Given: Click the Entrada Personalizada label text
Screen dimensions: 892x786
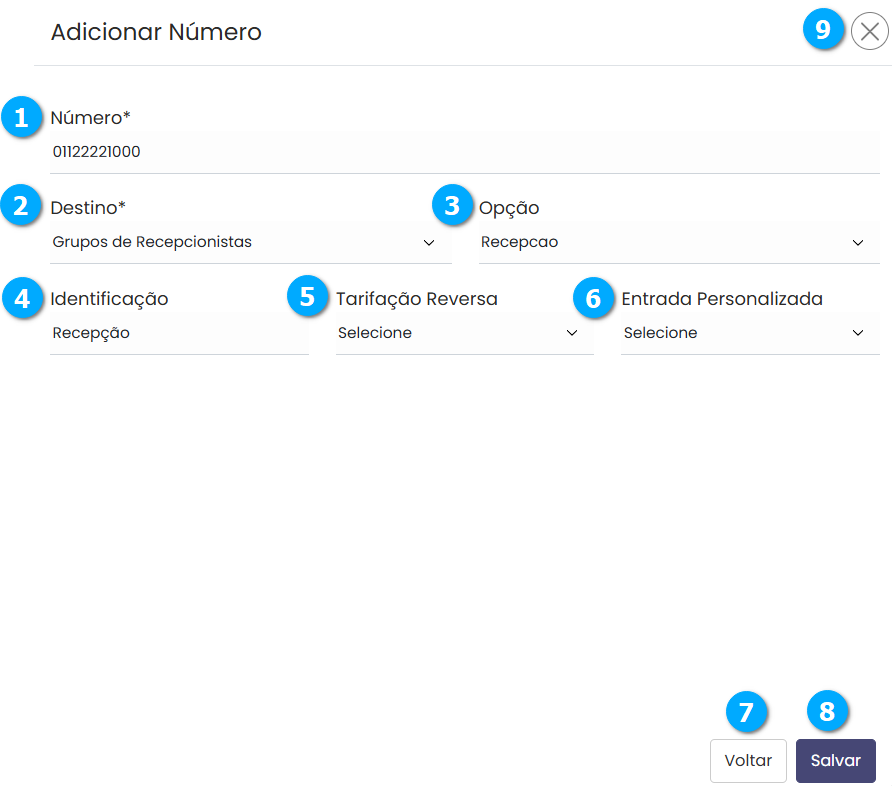Looking at the screenshot, I should point(722,298).
